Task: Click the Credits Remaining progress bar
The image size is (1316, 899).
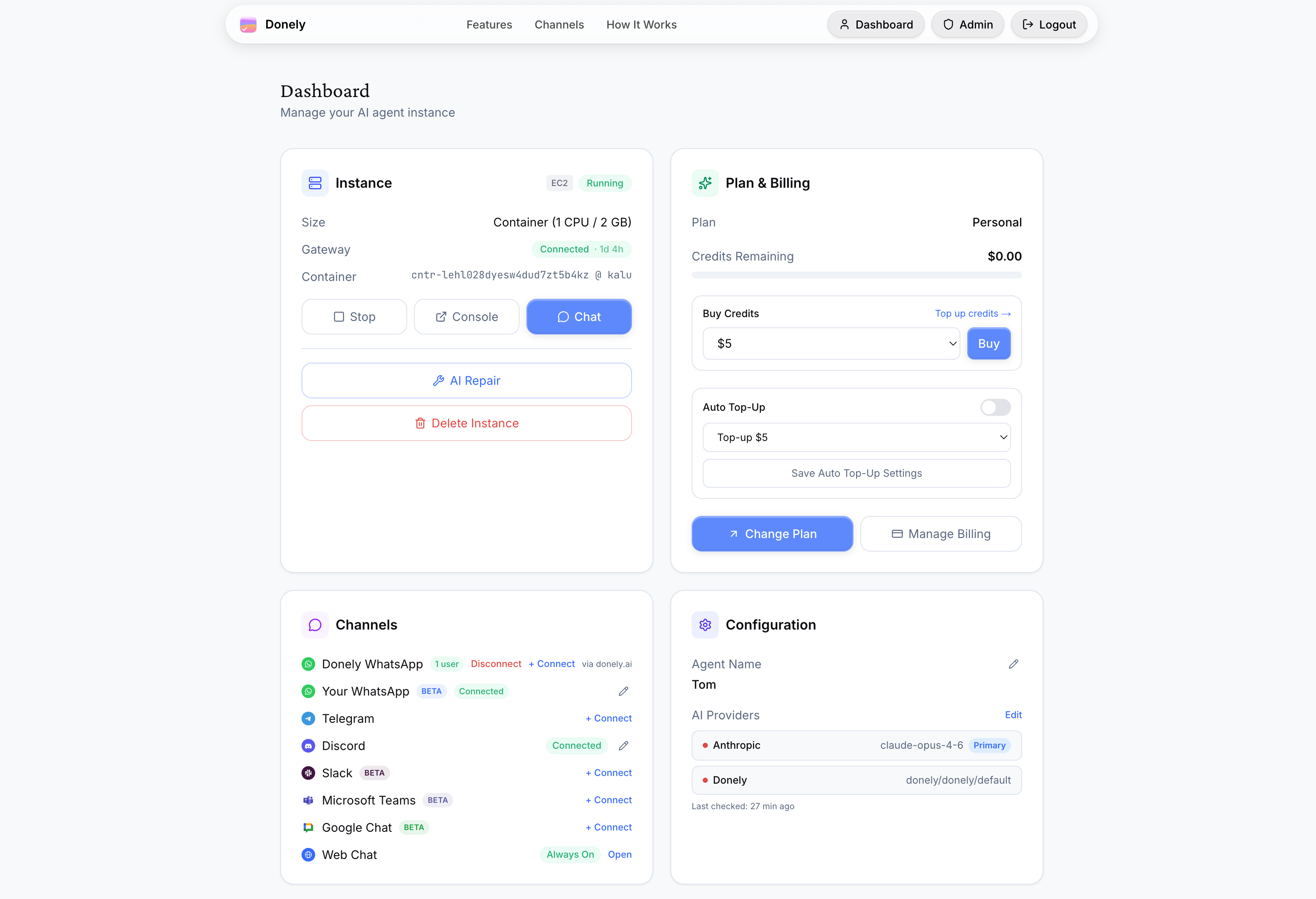Action: click(856, 275)
